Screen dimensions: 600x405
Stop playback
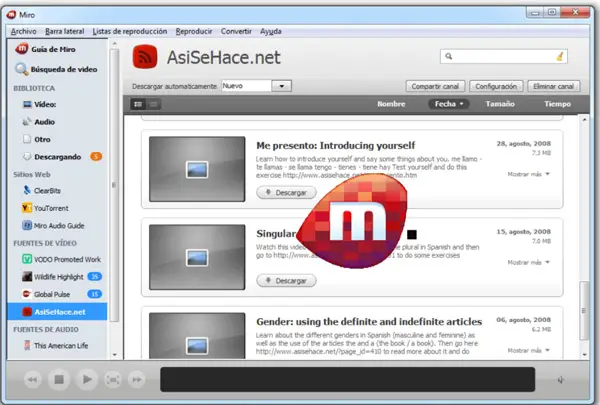pos(59,379)
